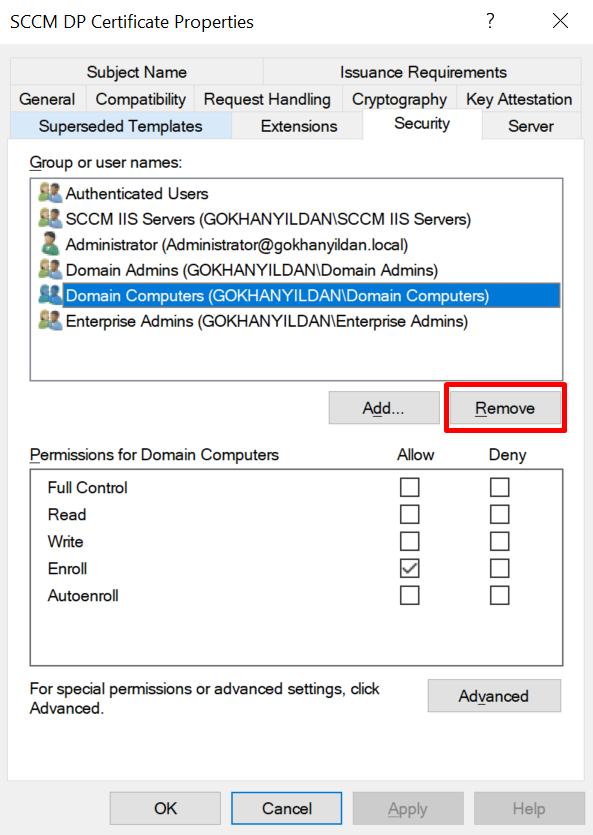Uncheck the Enroll Allow checkbox
593x835 pixels.
pos(409,568)
